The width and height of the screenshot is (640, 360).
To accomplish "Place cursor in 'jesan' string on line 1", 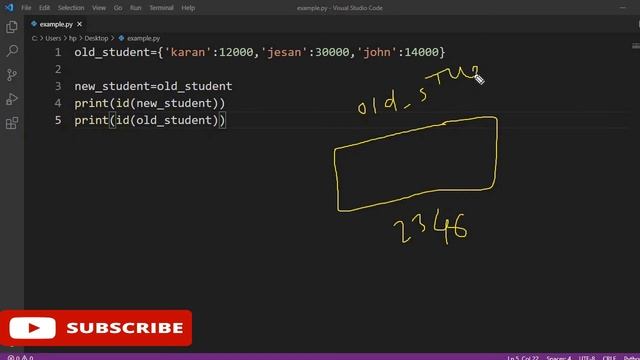I will coord(284,52).
